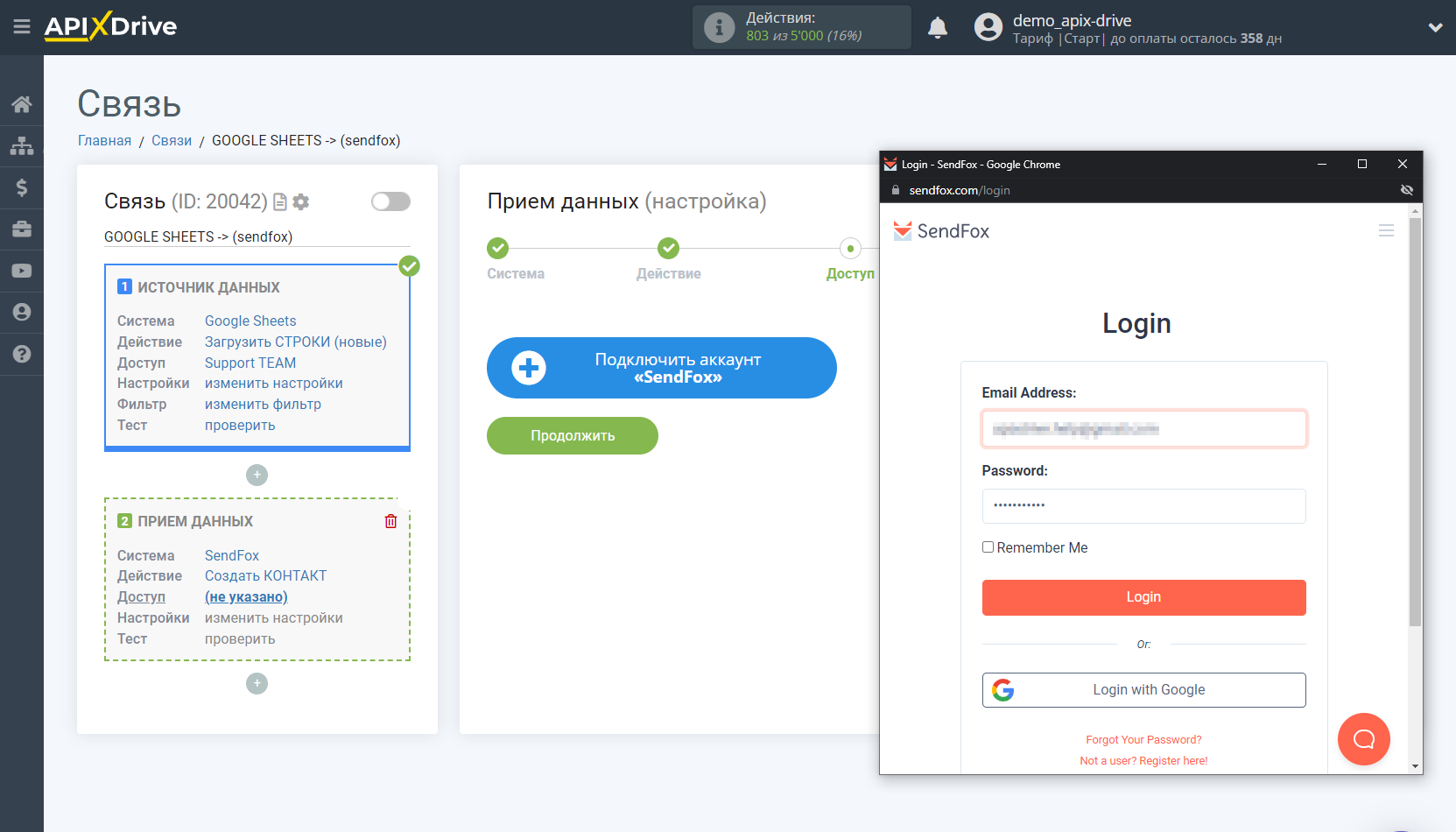Open notifications bell
This screenshot has height=832, width=1456.
tap(938, 27)
